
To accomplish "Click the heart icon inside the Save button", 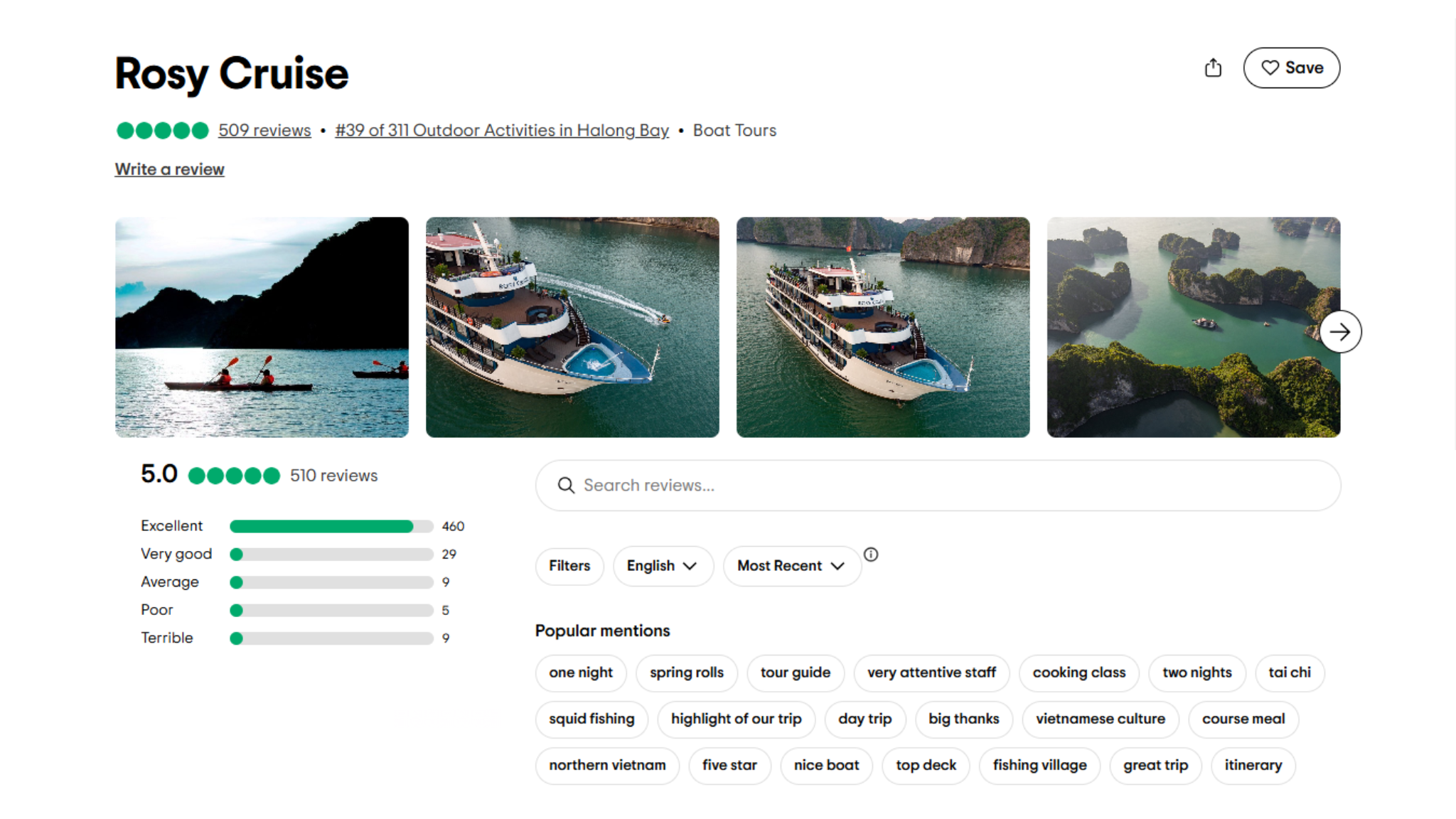I will [x=1272, y=68].
